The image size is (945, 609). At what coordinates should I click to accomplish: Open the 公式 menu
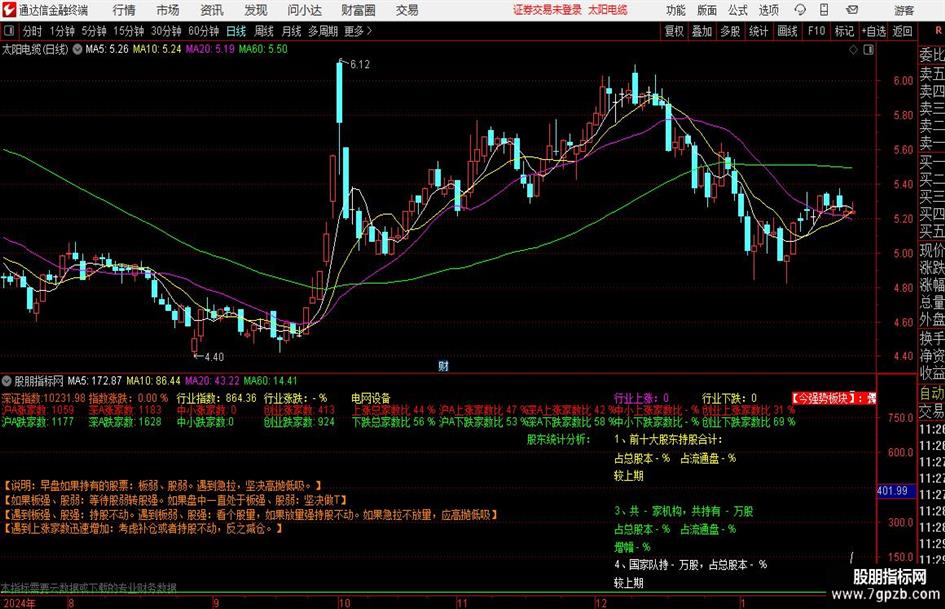[737, 10]
